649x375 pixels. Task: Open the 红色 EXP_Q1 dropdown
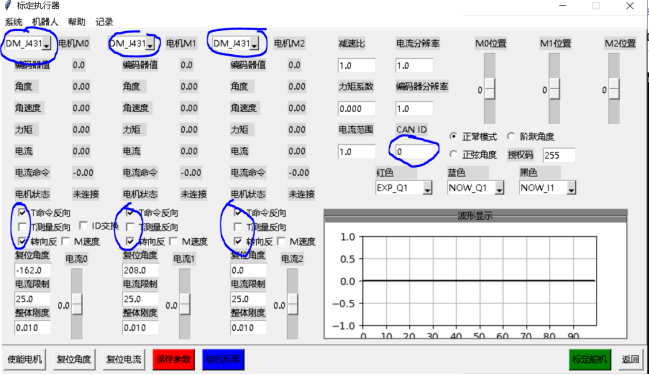click(428, 188)
